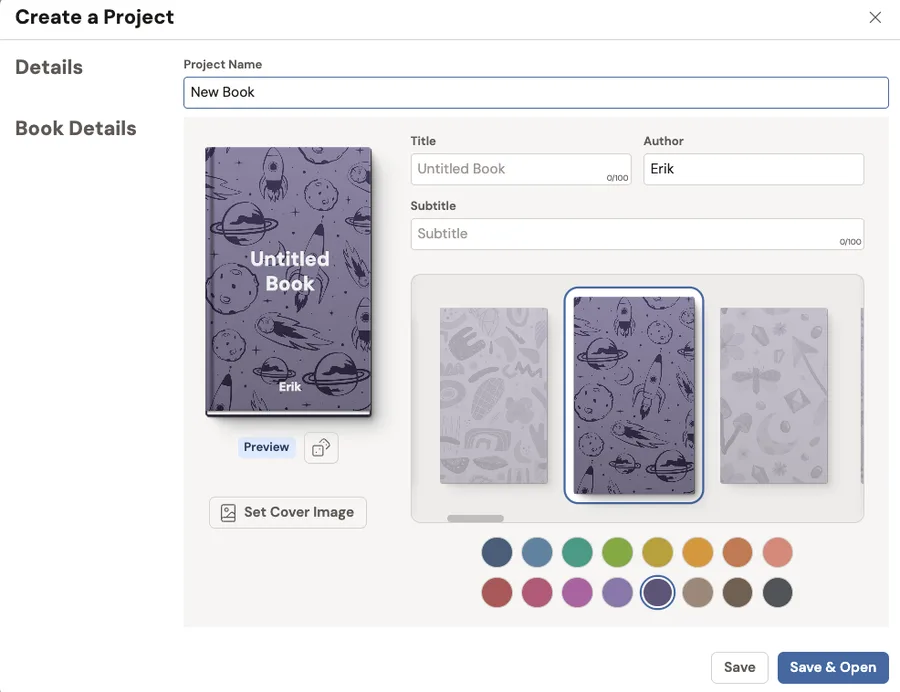
Task: Choose the amber orange color swatch
Action: pyautogui.click(x=697, y=553)
